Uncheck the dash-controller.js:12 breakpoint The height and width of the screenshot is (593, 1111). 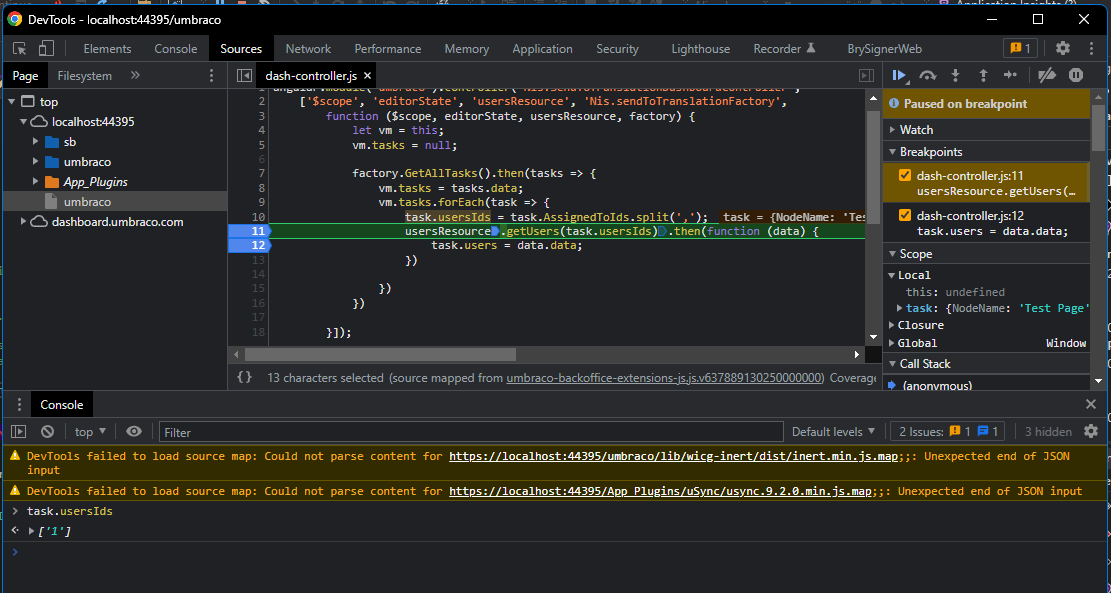click(905, 215)
